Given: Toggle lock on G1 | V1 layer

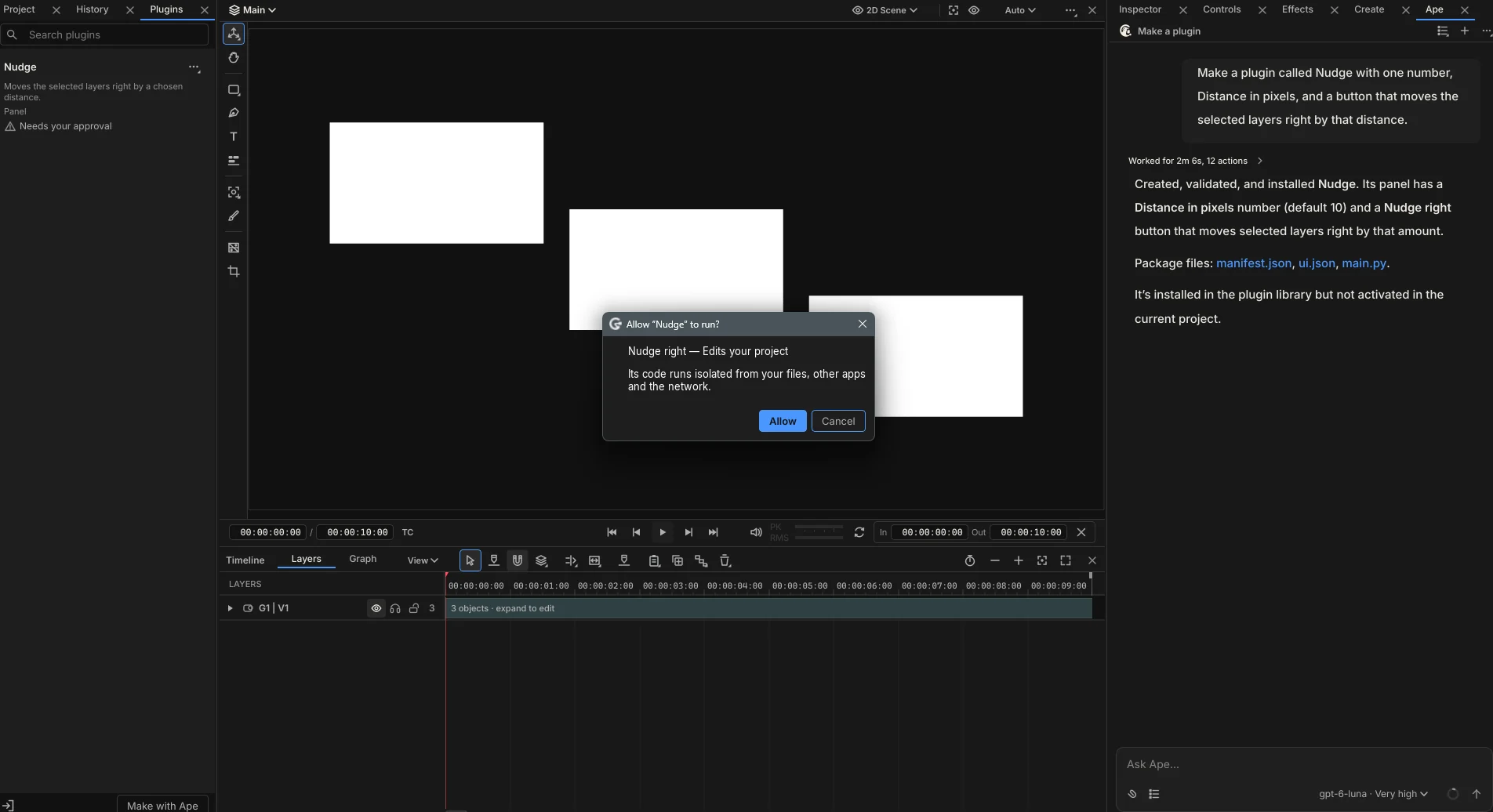Looking at the screenshot, I should pos(414,608).
